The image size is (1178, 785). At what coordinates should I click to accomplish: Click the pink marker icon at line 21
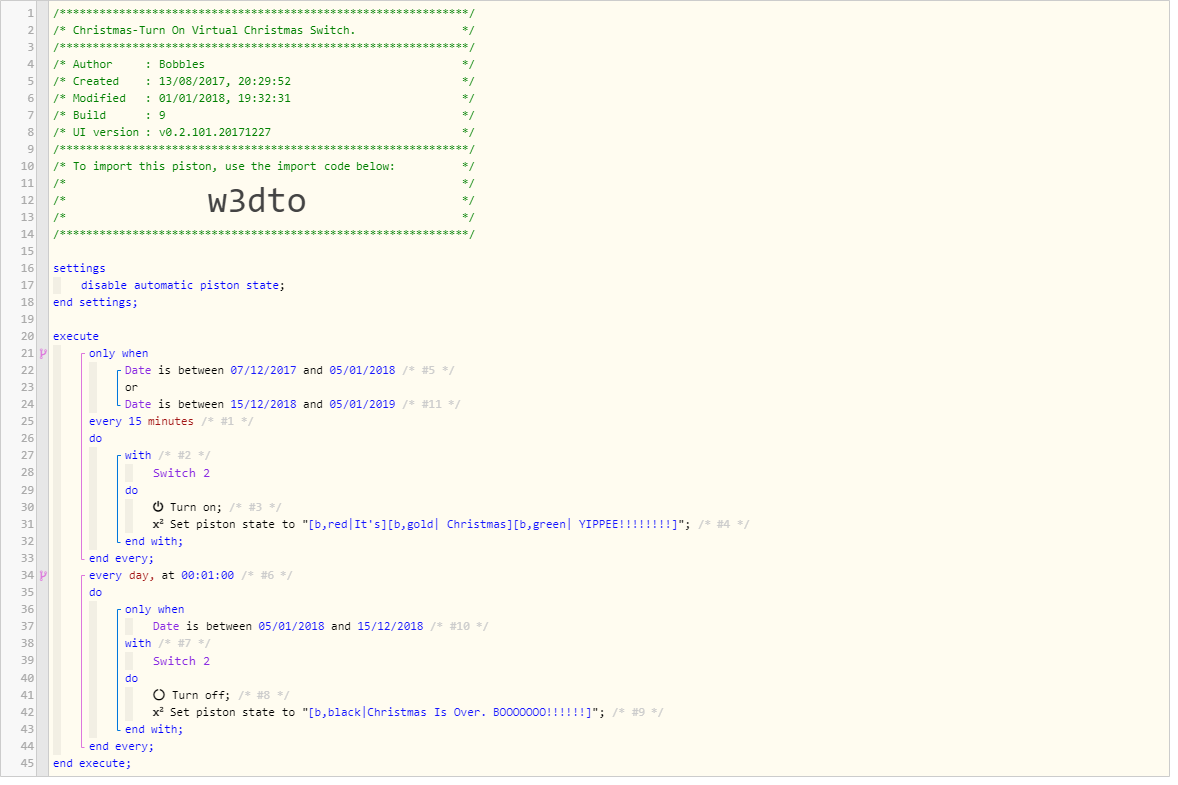pyautogui.click(x=43, y=353)
